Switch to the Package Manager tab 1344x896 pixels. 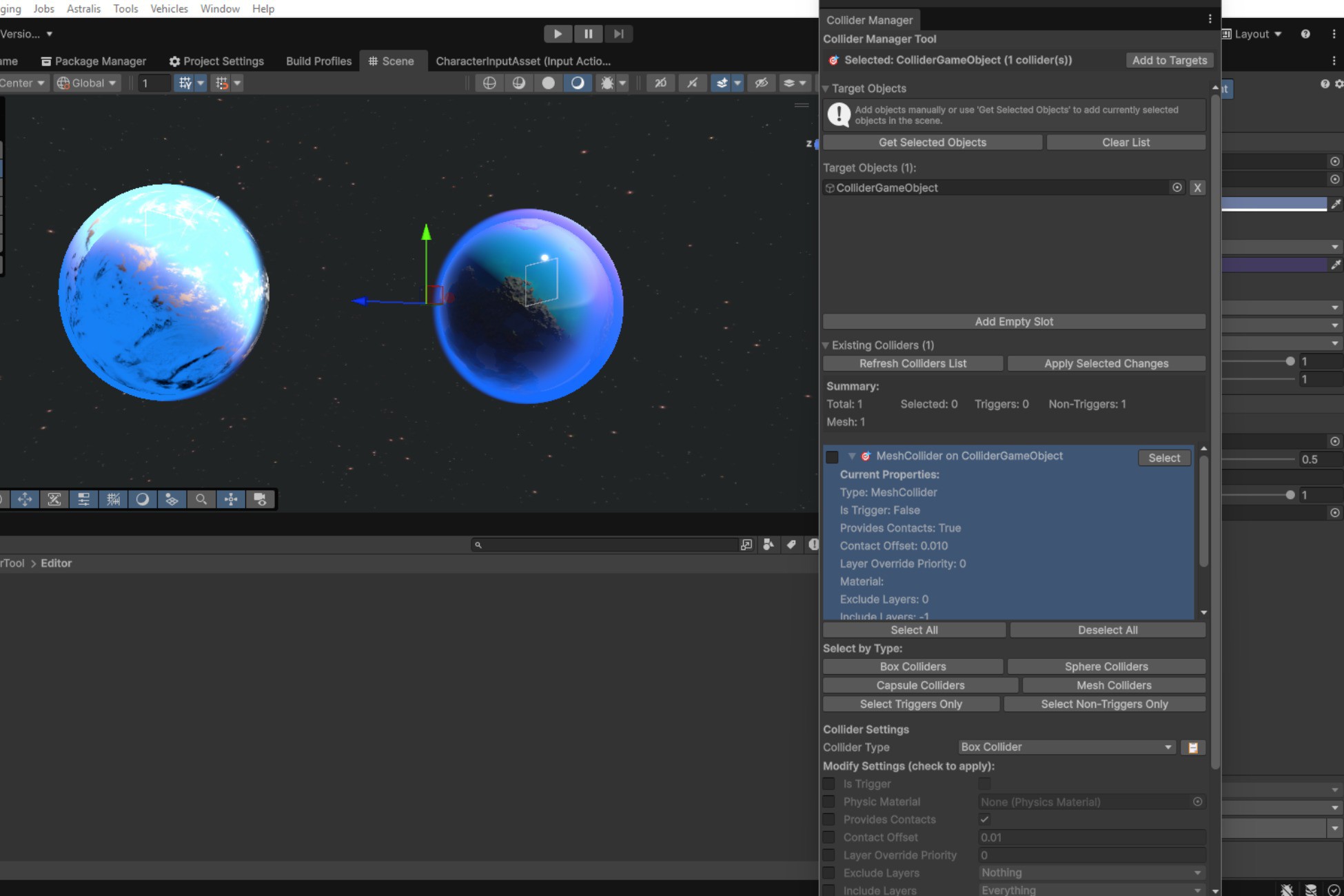pos(93,61)
